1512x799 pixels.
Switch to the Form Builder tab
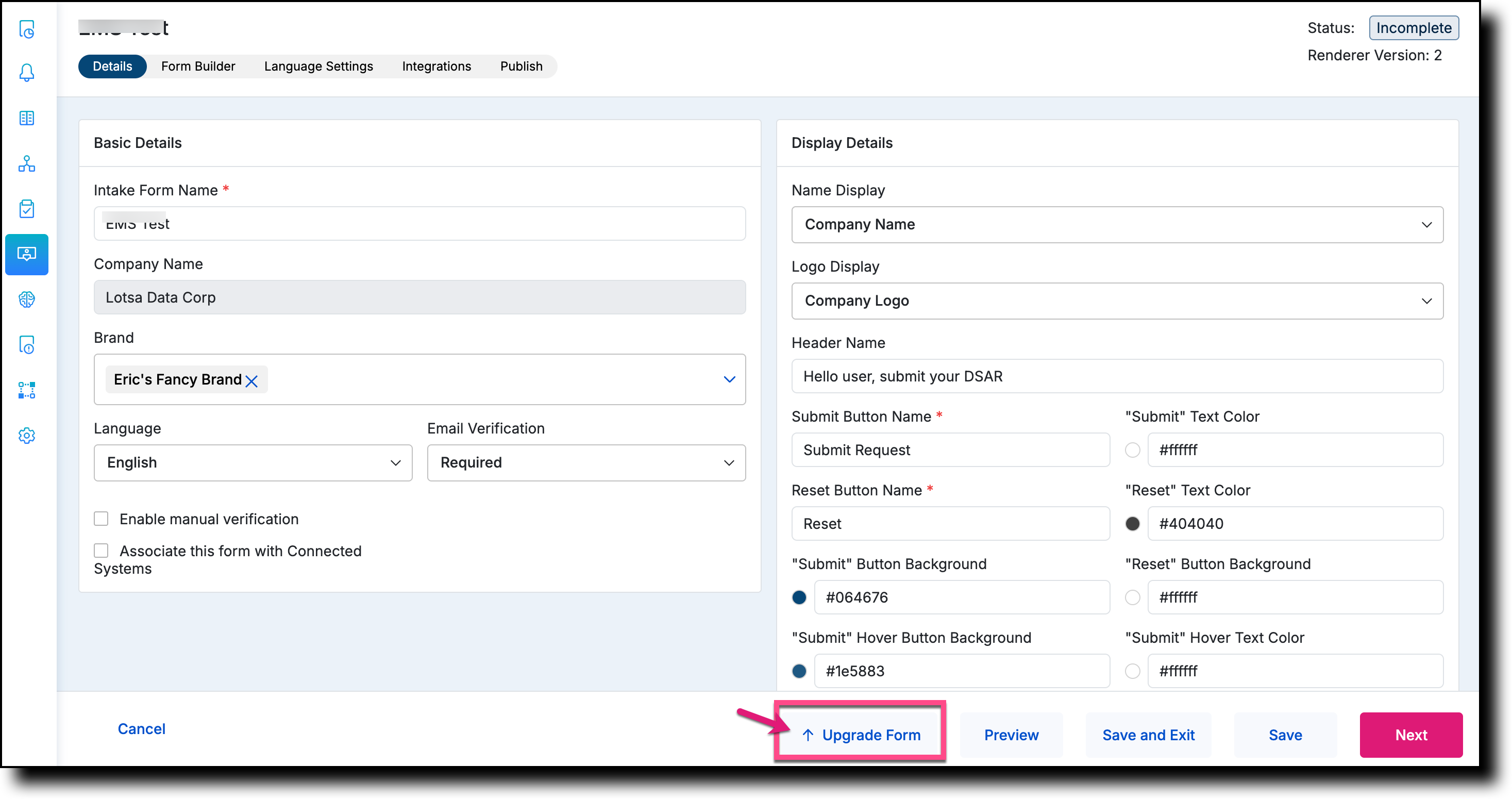tap(198, 66)
